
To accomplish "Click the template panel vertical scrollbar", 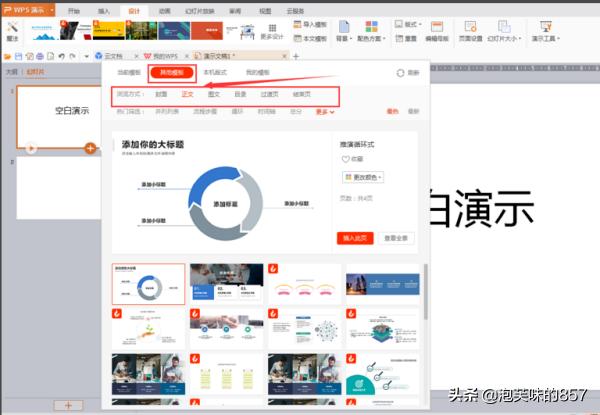I will tap(426, 291).
